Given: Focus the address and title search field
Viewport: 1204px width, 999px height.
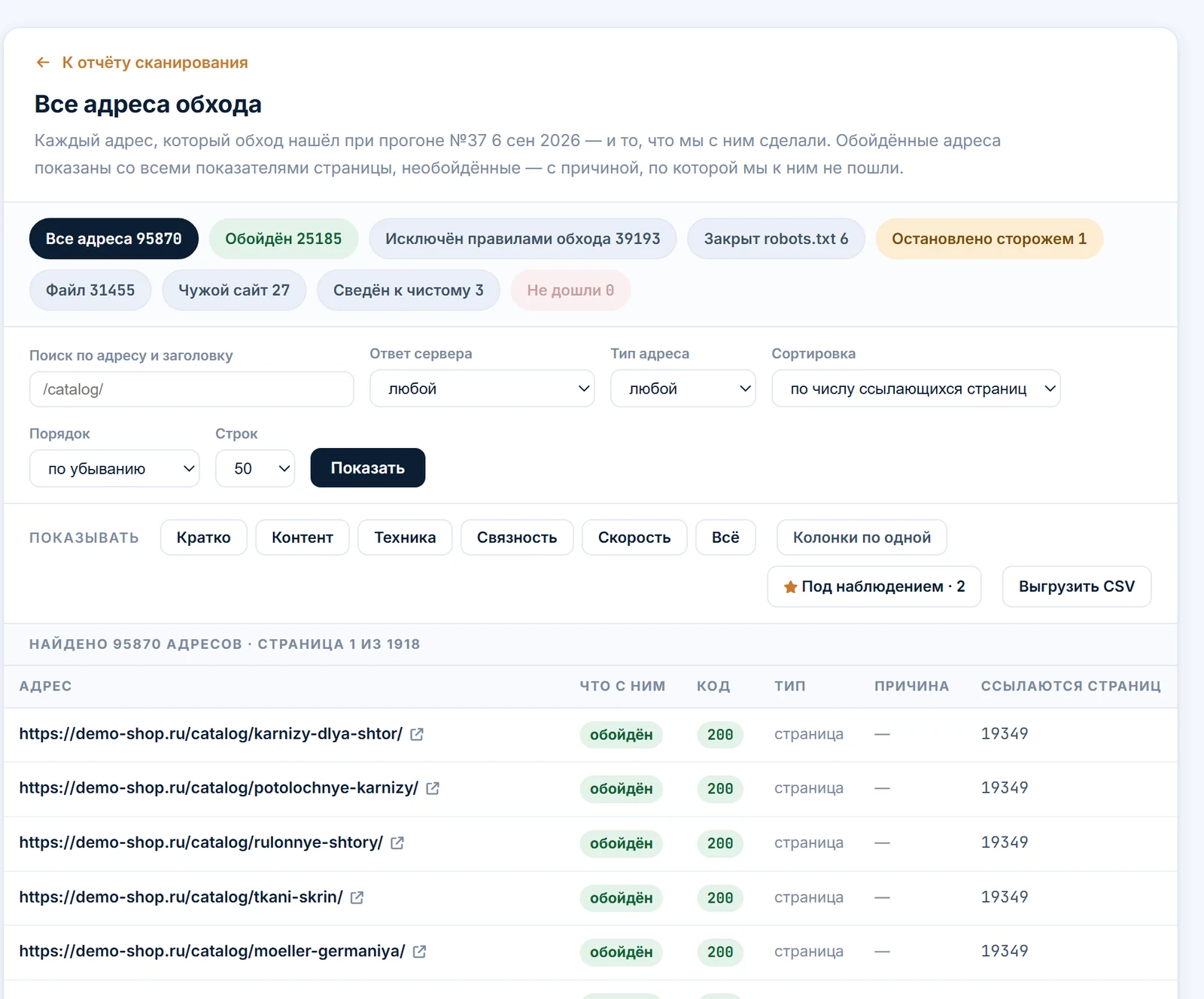Looking at the screenshot, I should 191,389.
